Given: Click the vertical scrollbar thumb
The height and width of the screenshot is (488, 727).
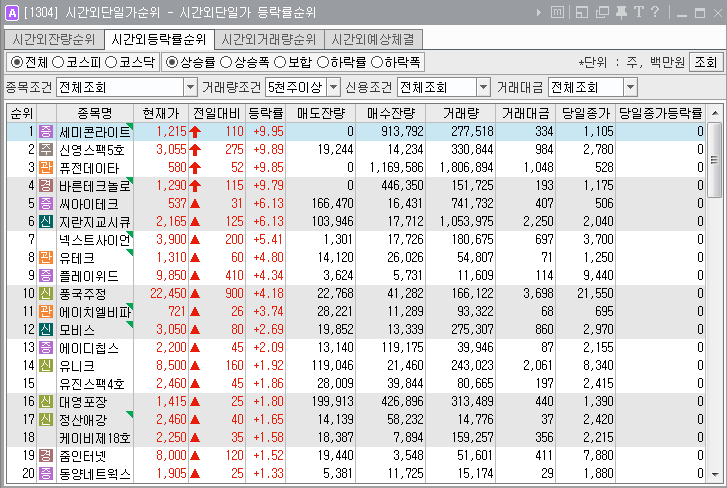Looking at the screenshot, I should 715,159.
